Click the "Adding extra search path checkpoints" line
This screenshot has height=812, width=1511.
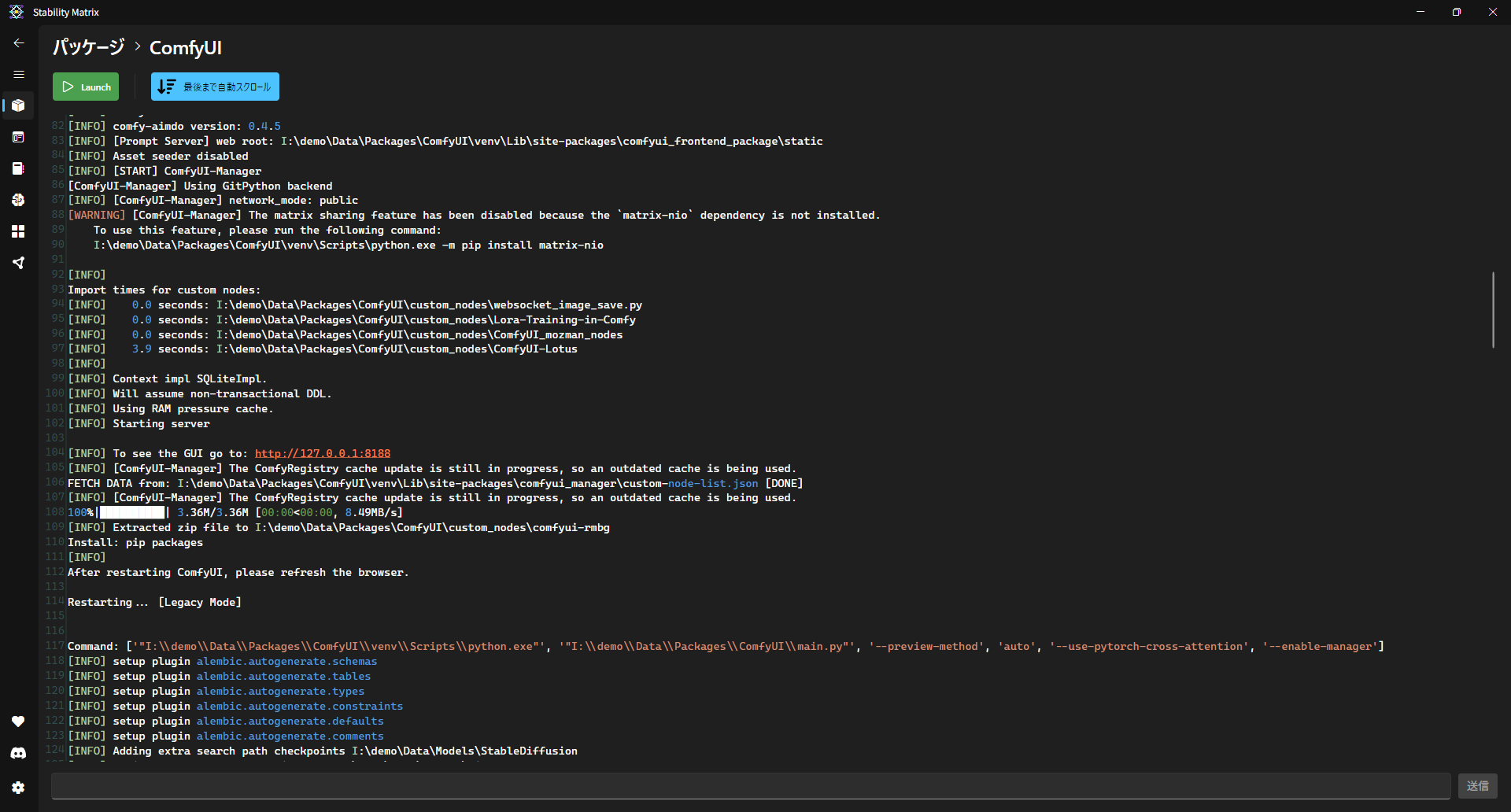(x=323, y=751)
